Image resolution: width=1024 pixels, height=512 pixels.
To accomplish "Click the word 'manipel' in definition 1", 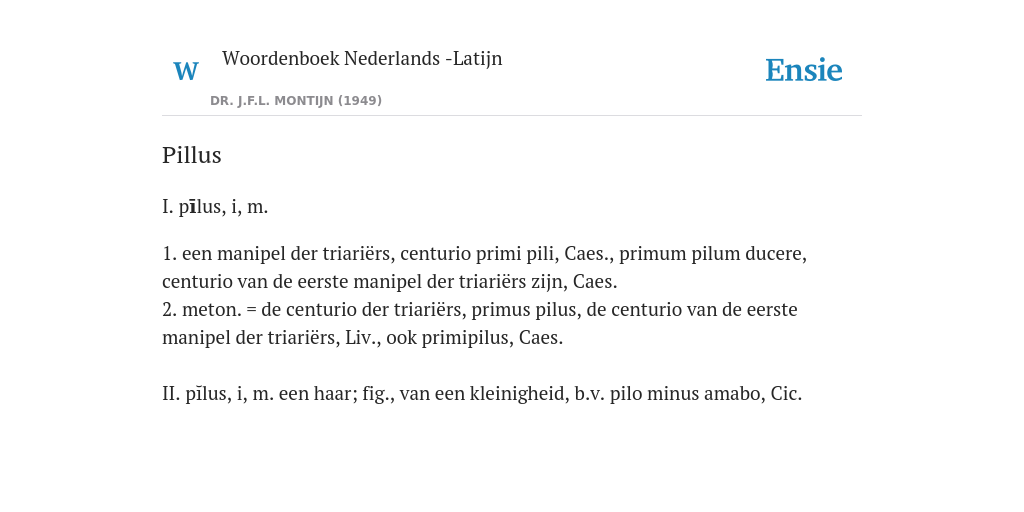I will [251, 253].
